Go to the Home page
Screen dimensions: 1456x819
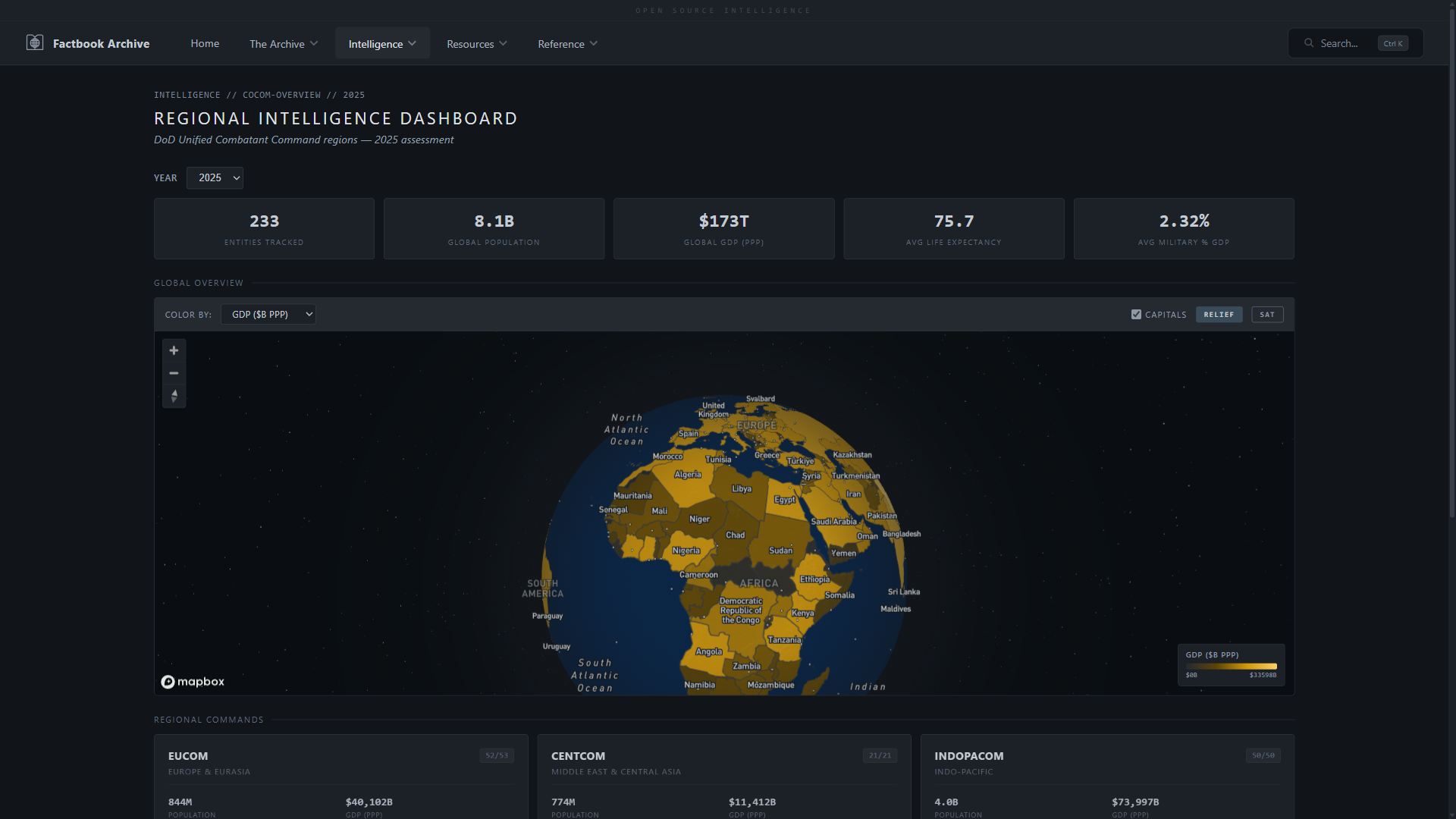pos(205,44)
